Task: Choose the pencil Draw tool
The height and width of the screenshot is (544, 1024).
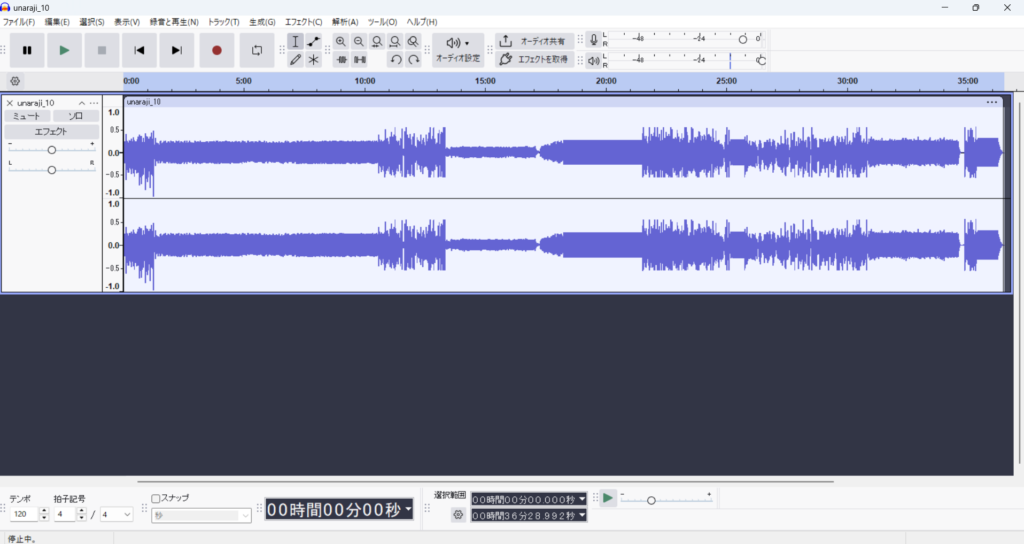Action: click(296, 60)
